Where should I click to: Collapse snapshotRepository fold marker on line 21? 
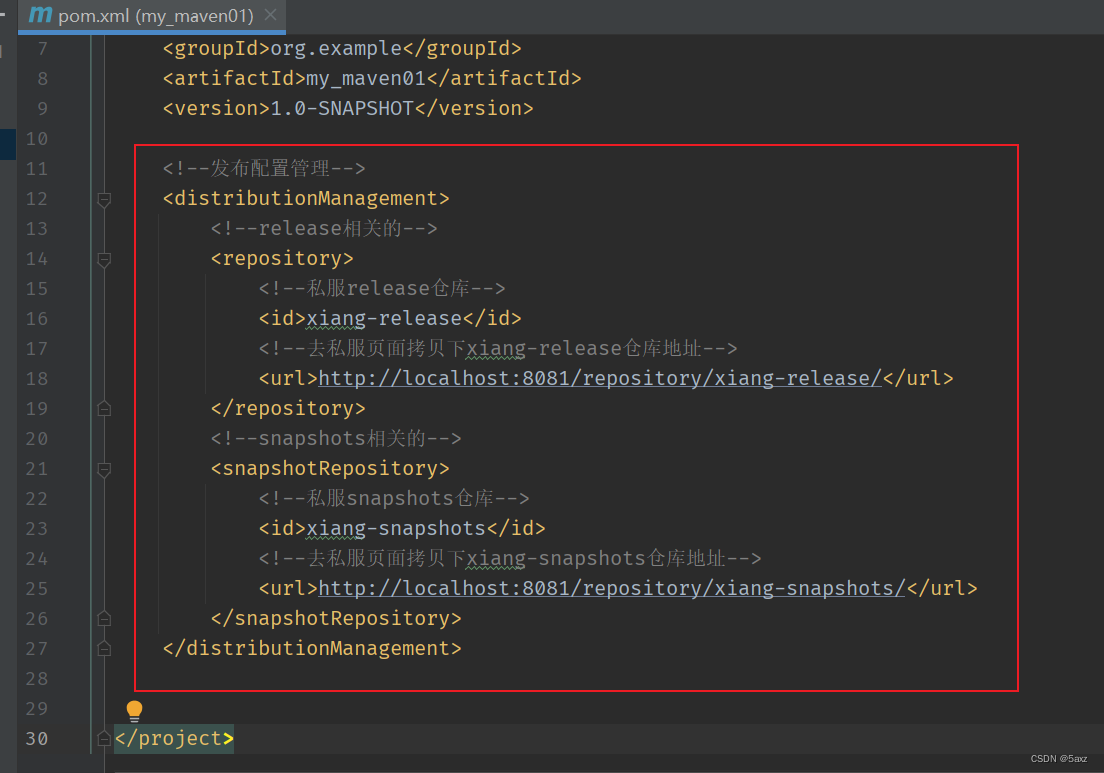click(104, 469)
